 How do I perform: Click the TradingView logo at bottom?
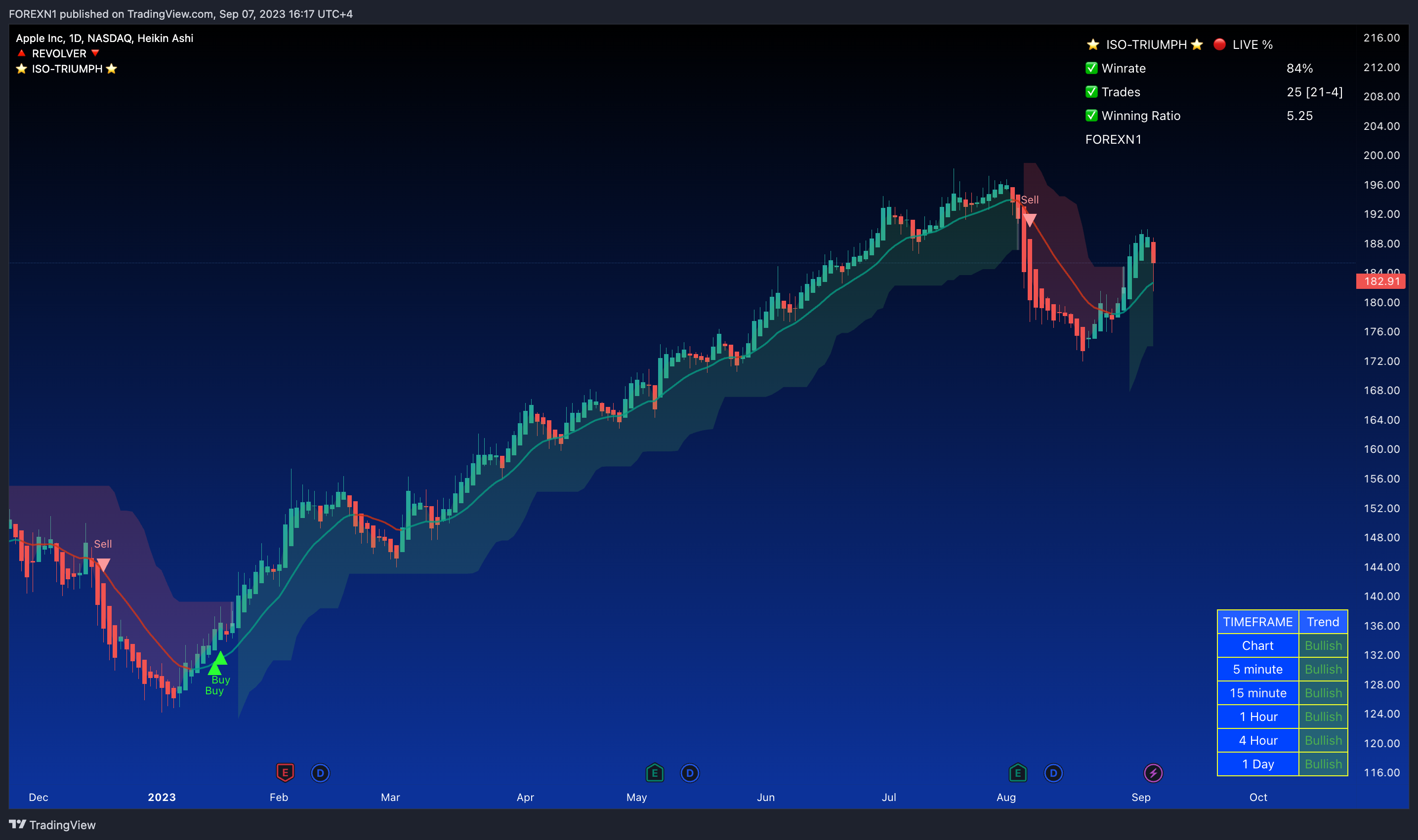click(x=52, y=825)
